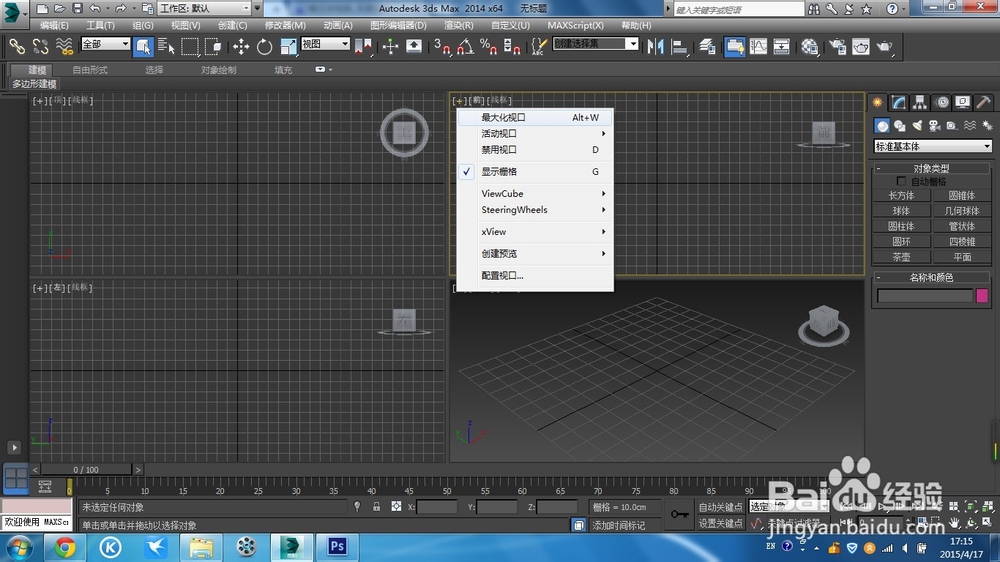Open the Modify panel tab icon
Viewport: 1000px width, 562px height.
899,103
